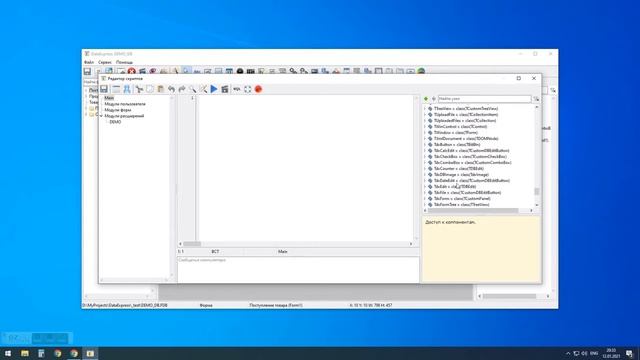Expand the TdxComboBox class node

(x=425, y=162)
